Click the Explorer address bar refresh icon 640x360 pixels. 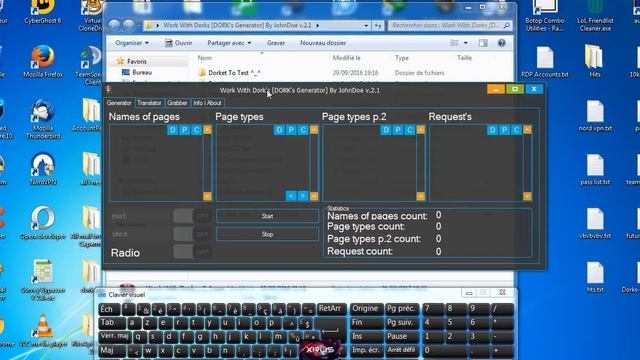click(378, 25)
